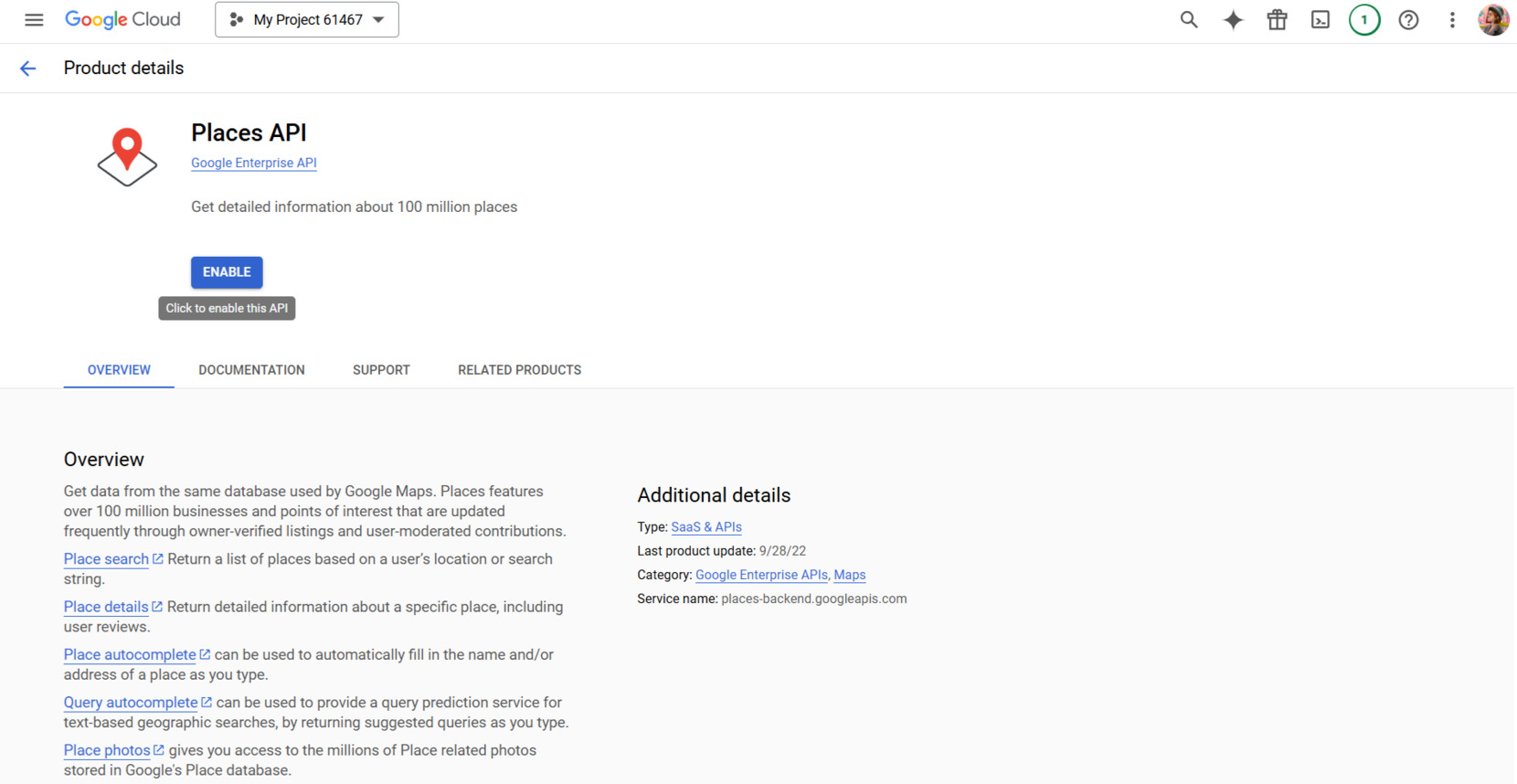Switch to the Documentation tab
1517x784 pixels.
(251, 370)
